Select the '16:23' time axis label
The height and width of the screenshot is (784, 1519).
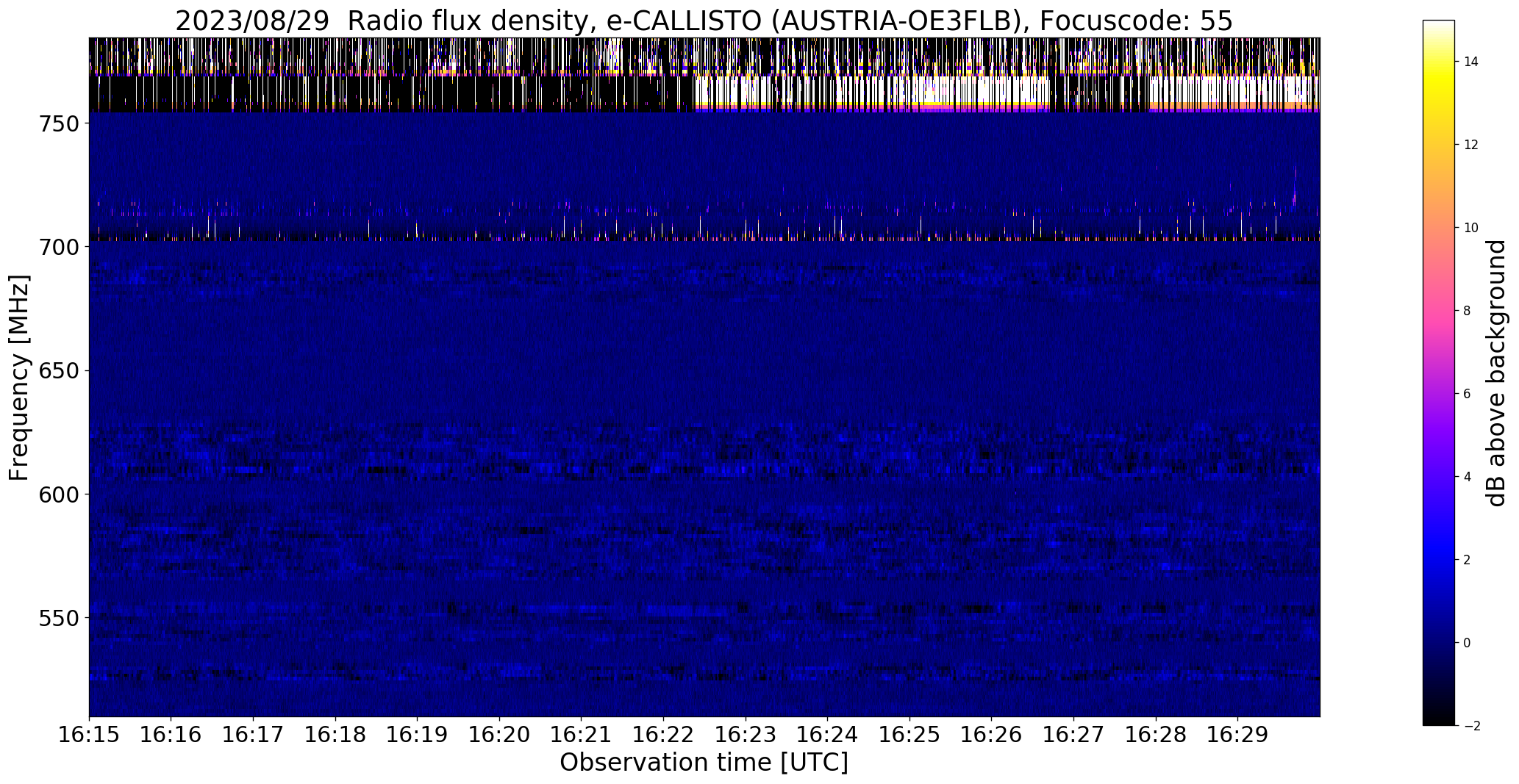746,735
